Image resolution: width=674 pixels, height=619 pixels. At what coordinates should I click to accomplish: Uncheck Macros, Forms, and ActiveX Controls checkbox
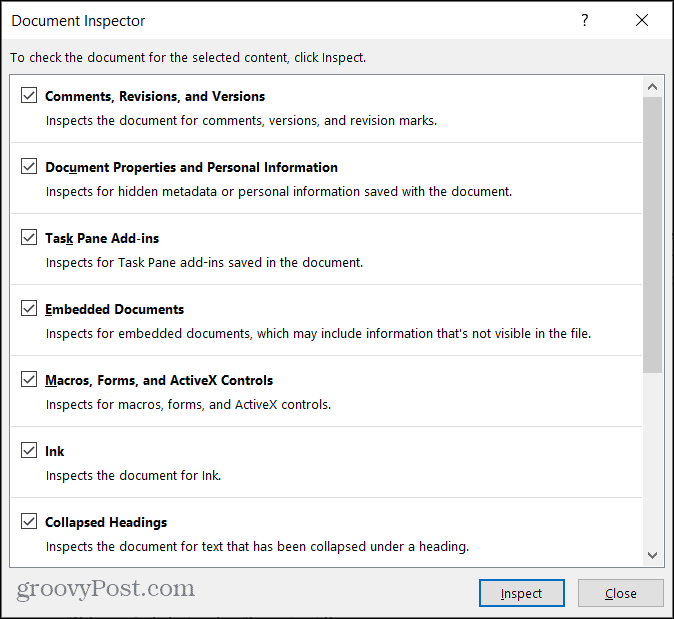pos(29,379)
